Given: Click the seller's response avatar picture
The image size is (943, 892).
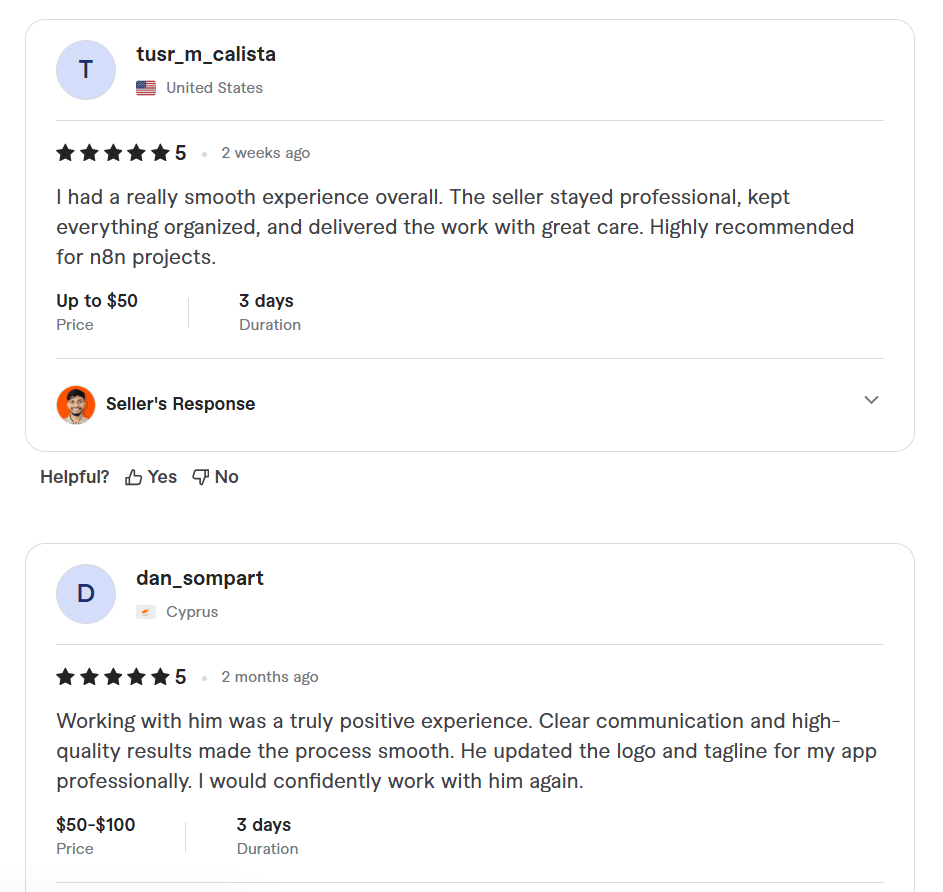Looking at the screenshot, I should (x=76, y=404).
